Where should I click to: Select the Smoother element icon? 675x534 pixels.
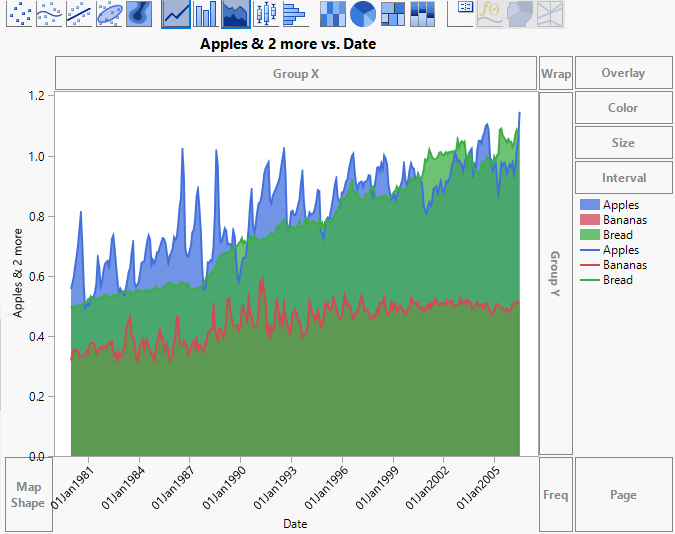pos(50,13)
